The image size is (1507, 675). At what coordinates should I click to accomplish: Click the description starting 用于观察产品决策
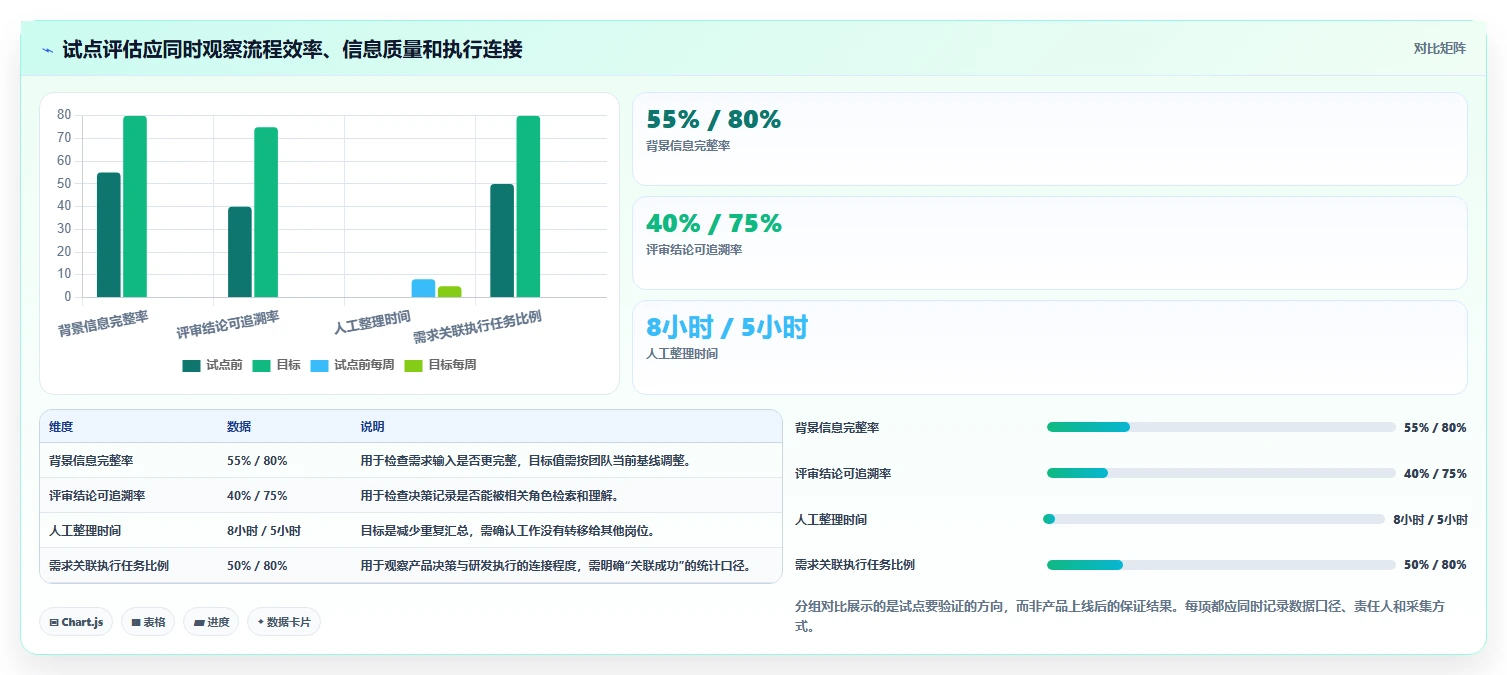(556, 565)
